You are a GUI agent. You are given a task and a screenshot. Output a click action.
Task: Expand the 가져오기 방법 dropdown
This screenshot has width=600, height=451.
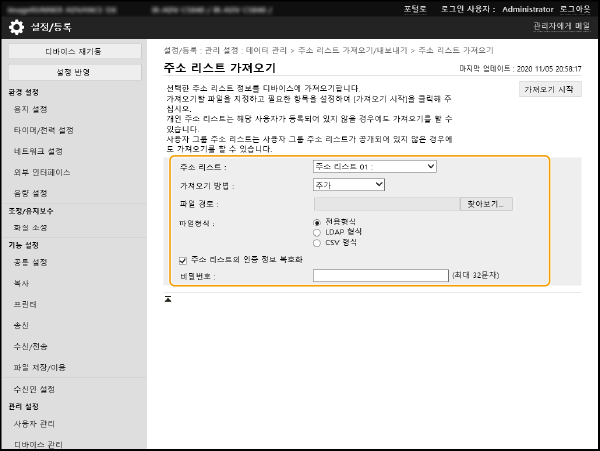click(348, 185)
